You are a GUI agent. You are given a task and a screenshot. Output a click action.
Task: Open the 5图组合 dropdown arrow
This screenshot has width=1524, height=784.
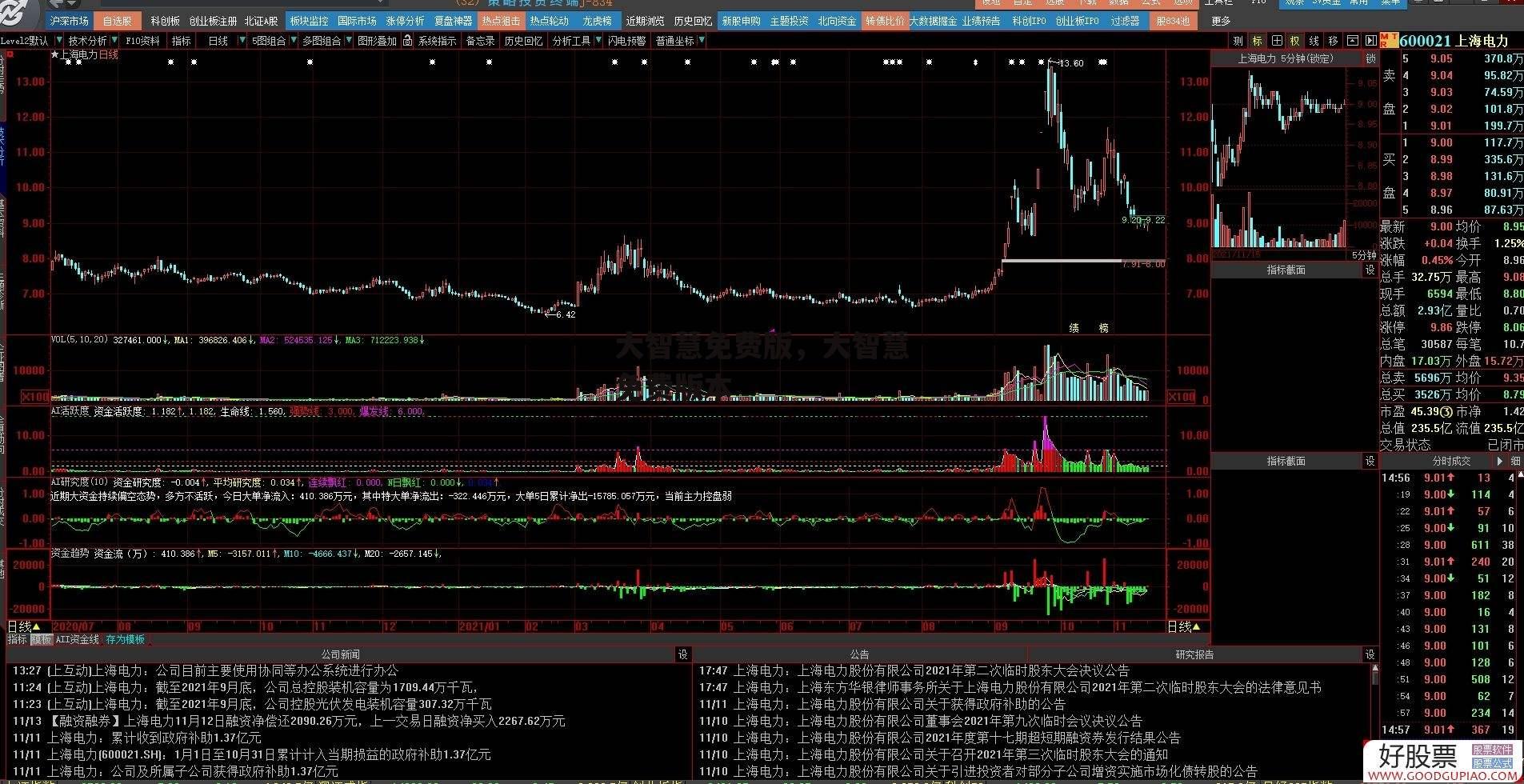(x=293, y=41)
